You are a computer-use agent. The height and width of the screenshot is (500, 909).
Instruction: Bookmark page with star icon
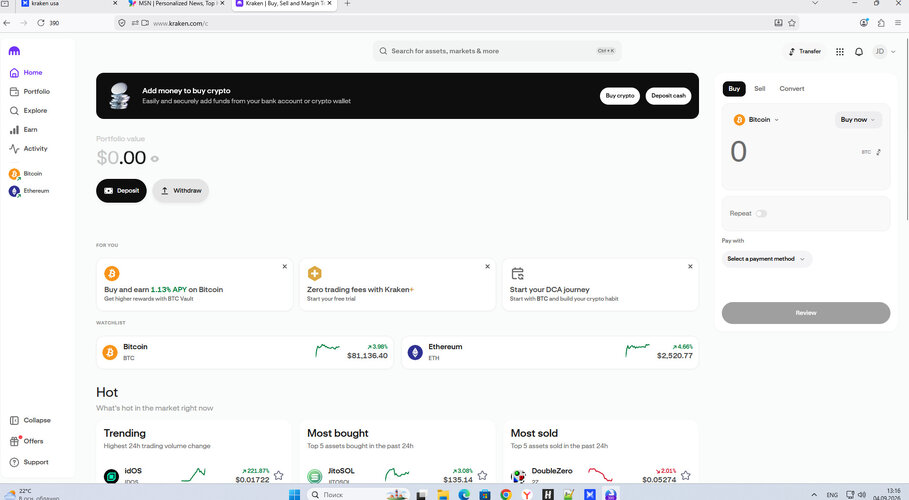pos(792,23)
